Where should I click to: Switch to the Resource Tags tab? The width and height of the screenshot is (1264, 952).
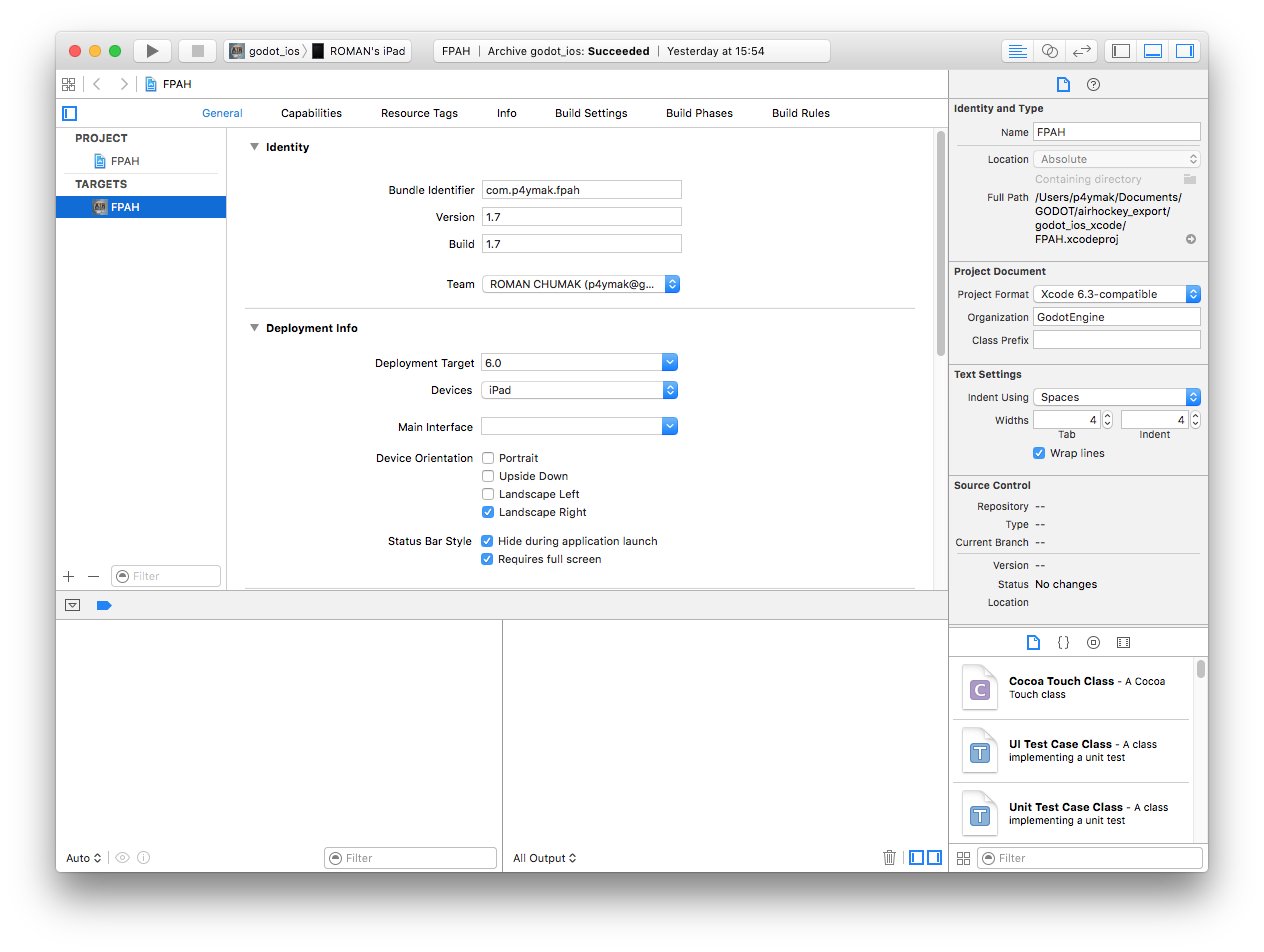click(419, 113)
